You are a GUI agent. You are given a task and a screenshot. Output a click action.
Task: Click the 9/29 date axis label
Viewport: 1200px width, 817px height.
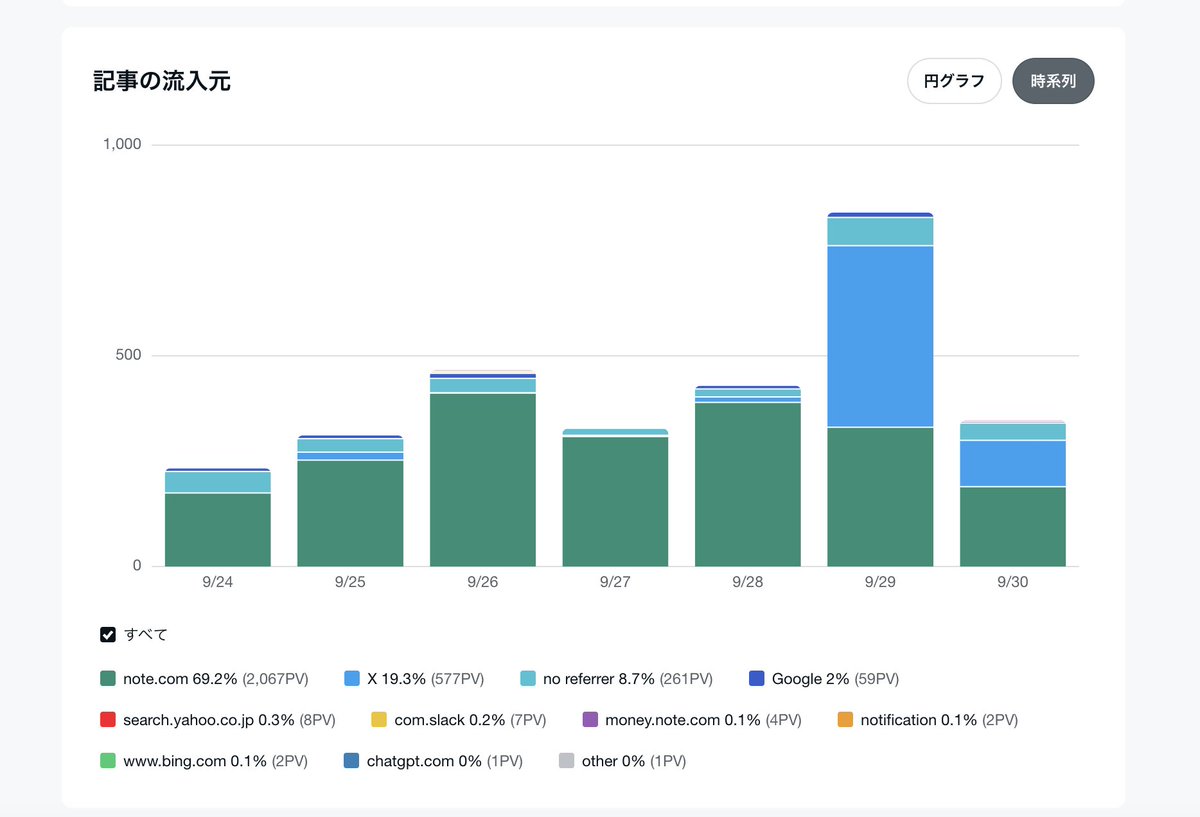(x=880, y=583)
